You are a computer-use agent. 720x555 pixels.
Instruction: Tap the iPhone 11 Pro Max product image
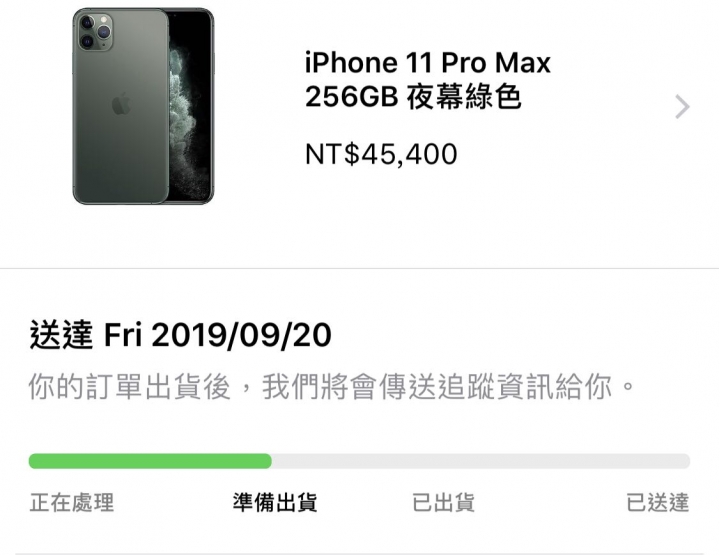(x=143, y=106)
